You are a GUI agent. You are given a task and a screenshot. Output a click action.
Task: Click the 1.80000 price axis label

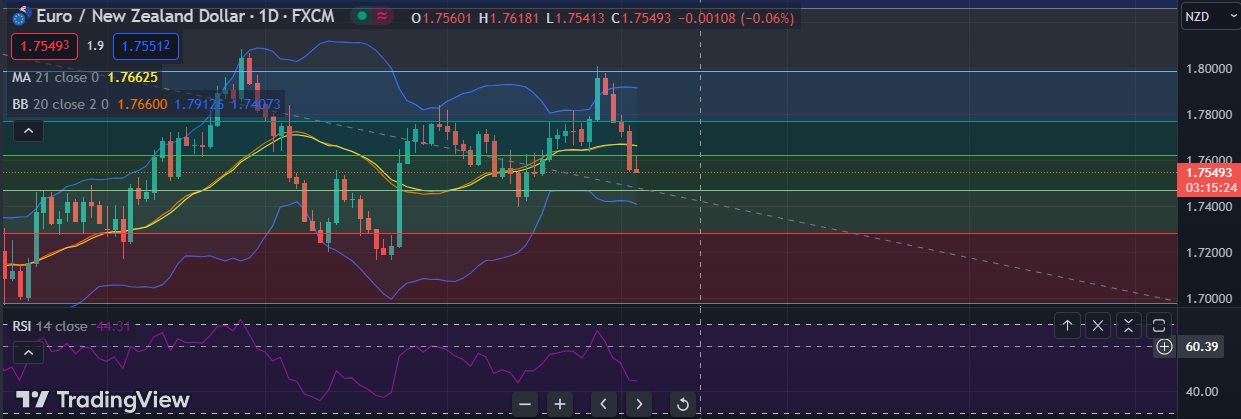click(1208, 68)
